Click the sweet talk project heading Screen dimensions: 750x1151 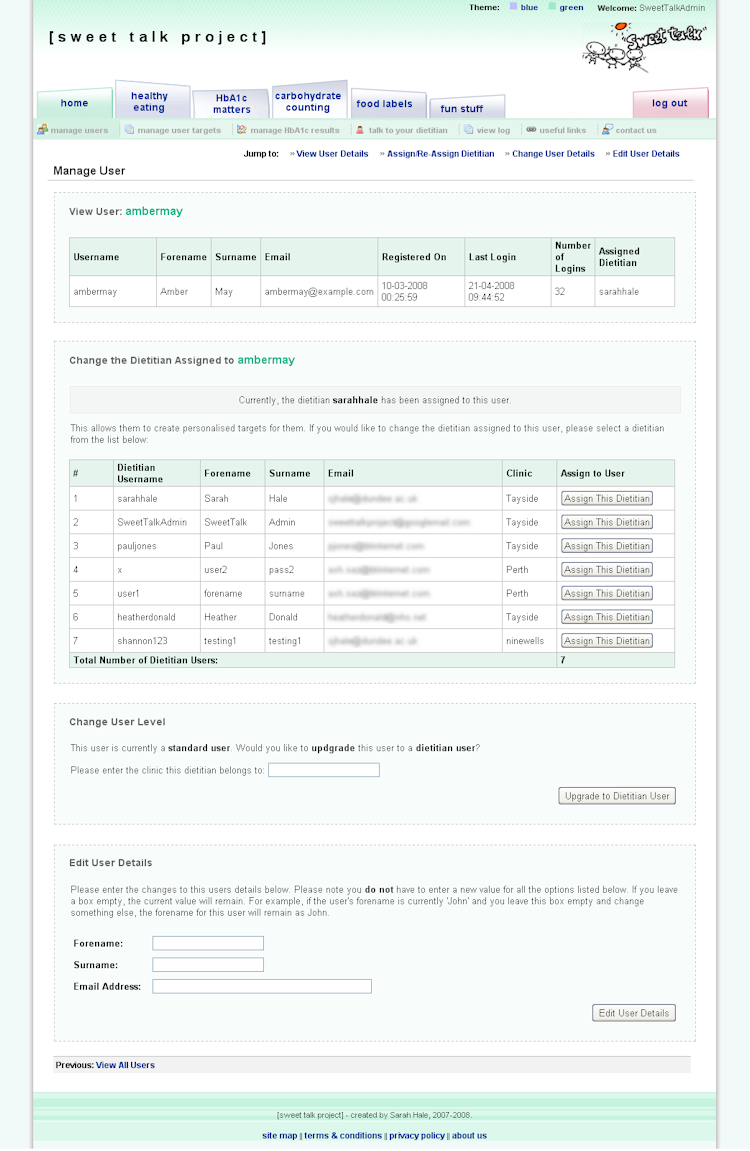(158, 37)
